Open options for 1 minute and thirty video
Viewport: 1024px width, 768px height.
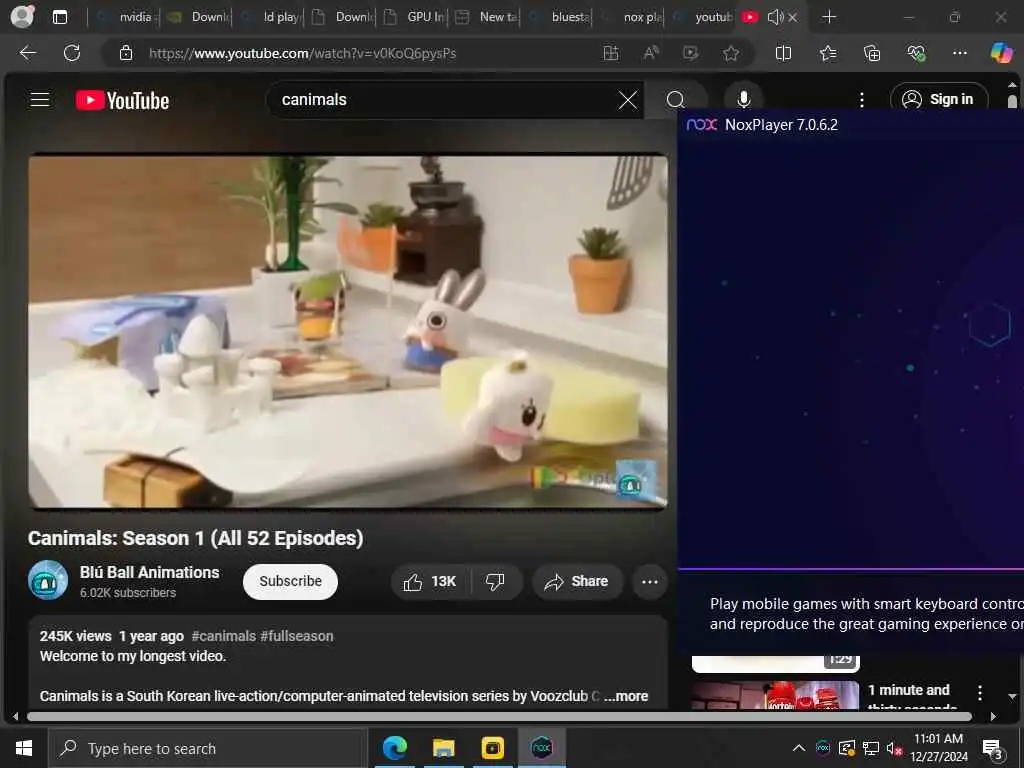click(x=979, y=693)
